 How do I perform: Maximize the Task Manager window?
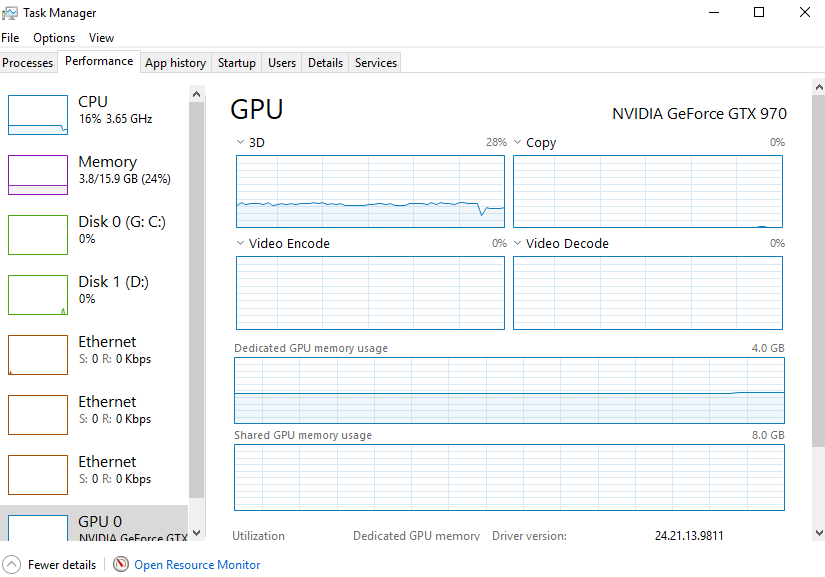pos(759,12)
